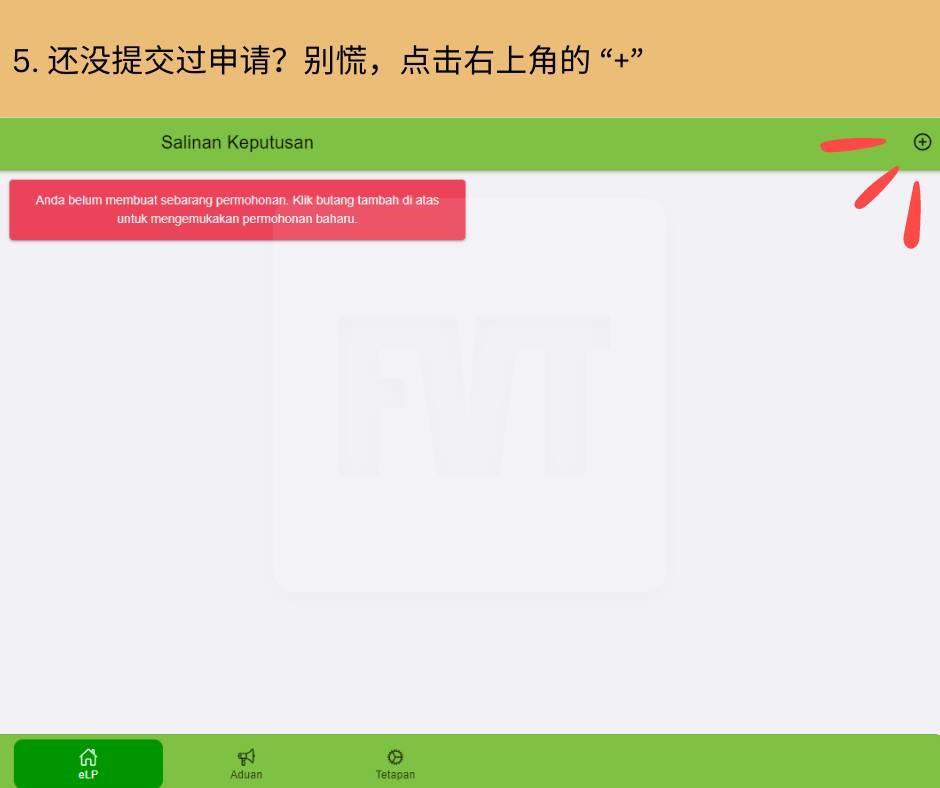Open settings via the Tetapan gear icon
Image resolution: width=940 pixels, height=788 pixels.
395,757
